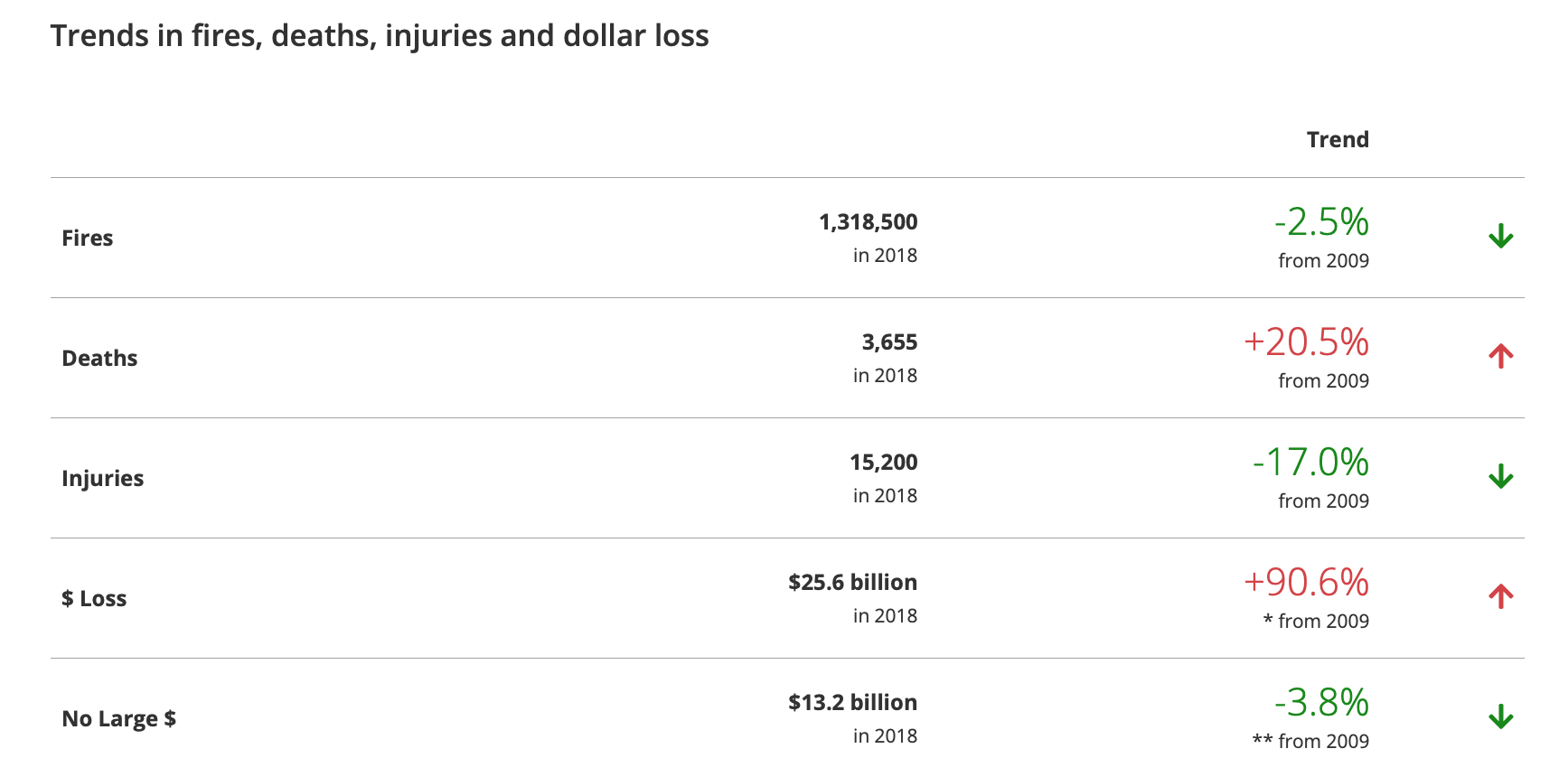Click the $25.6 billion loss figure
The image size is (1568, 758).
click(852, 583)
